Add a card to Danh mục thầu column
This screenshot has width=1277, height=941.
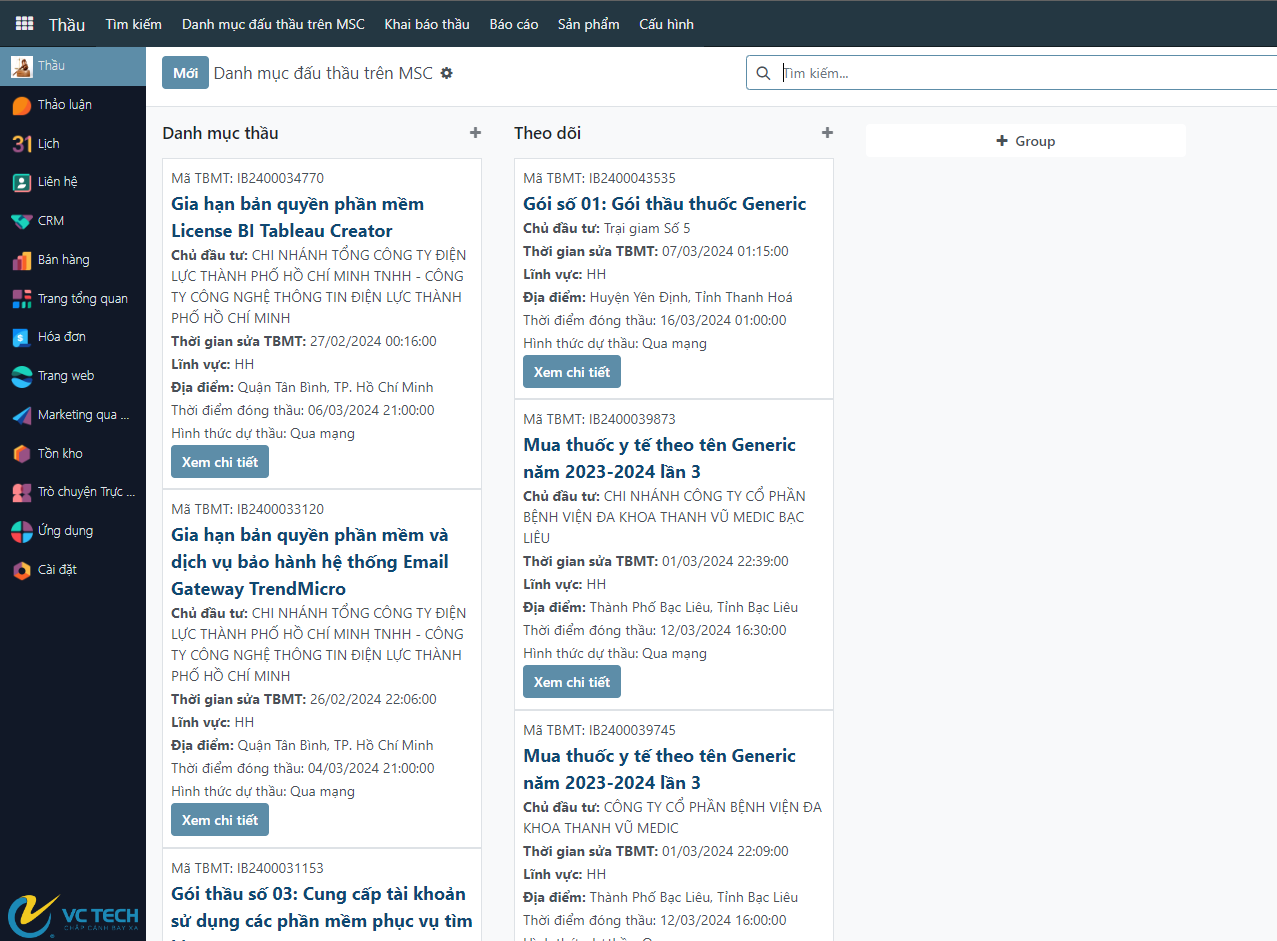click(x=475, y=133)
